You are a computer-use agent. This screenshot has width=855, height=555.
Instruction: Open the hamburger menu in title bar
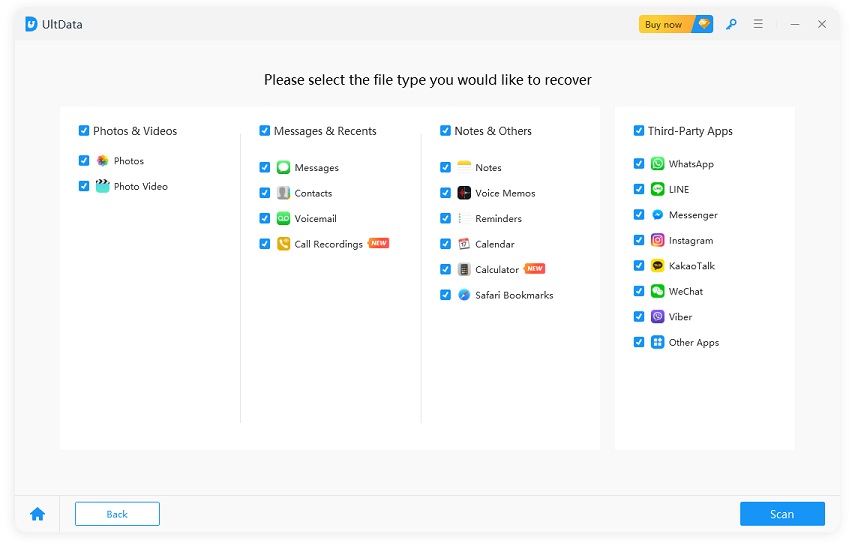pyautogui.click(x=758, y=24)
